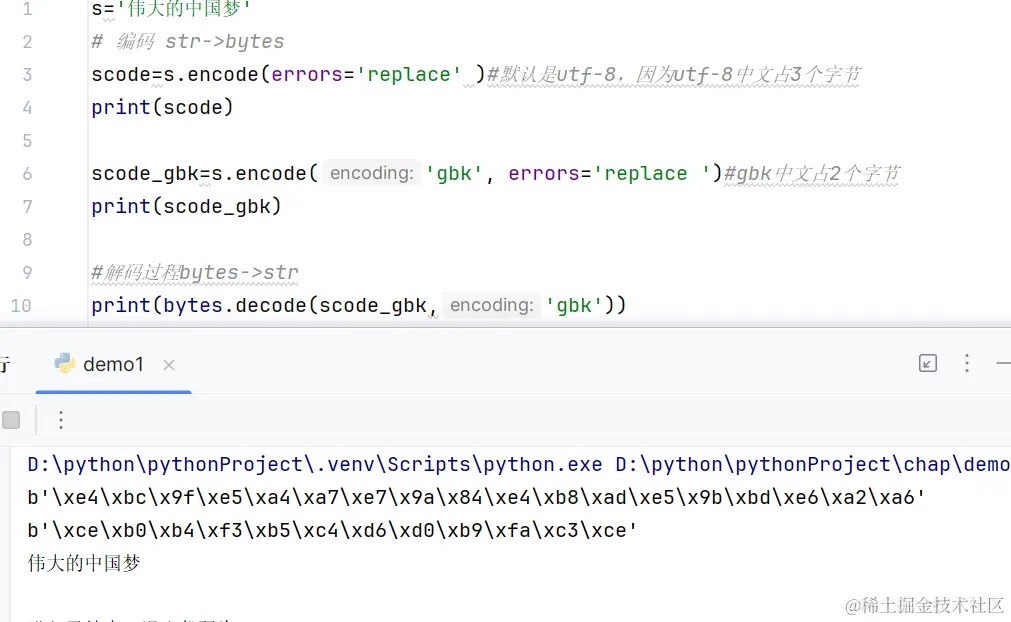
Task: Open more actions menu beside stop button
Action: pos(61,420)
